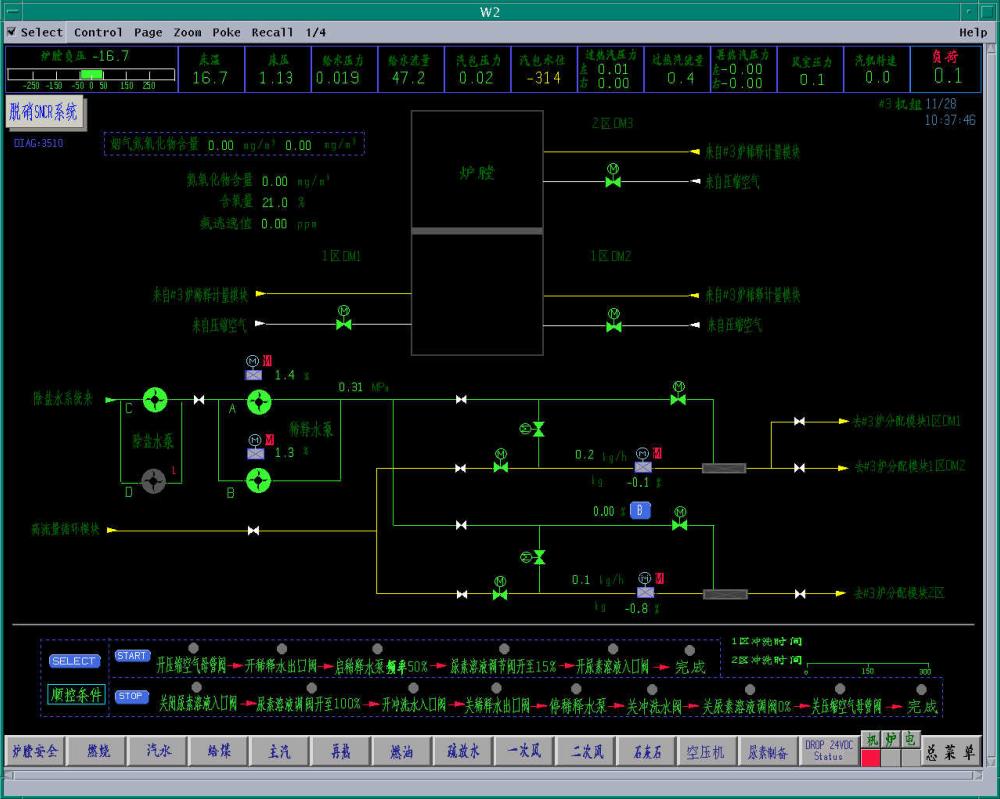This screenshot has height=799, width=1000.
Task: Switch to the 空压机 page button
Action: pyautogui.click(x=704, y=752)
